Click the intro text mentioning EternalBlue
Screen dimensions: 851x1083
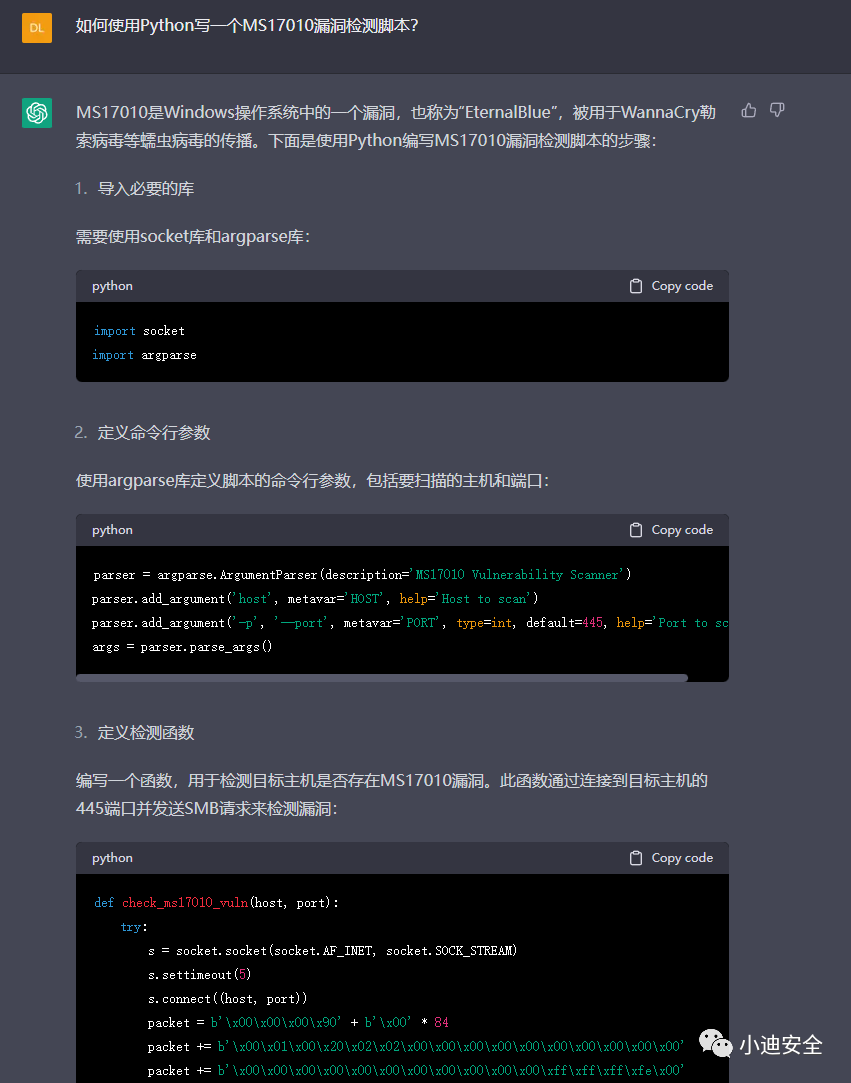point(396,126)
